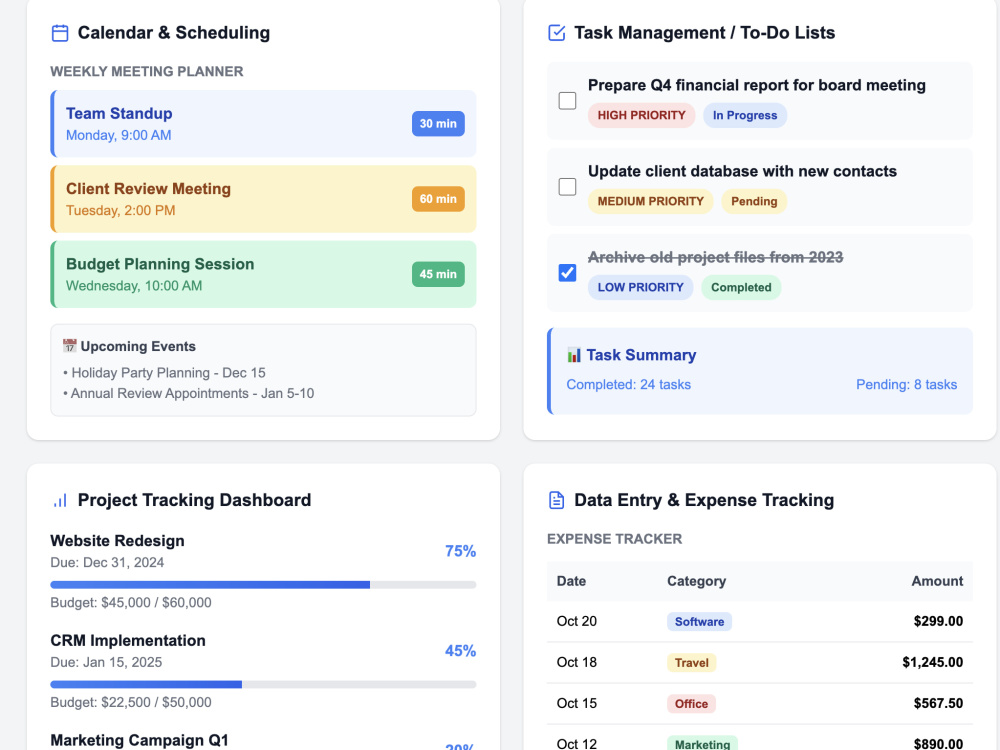Click Completed: 24 tasks text
Image resolution: width=1000 pixels, height=750 pixels.
click(x=628, y=385)
